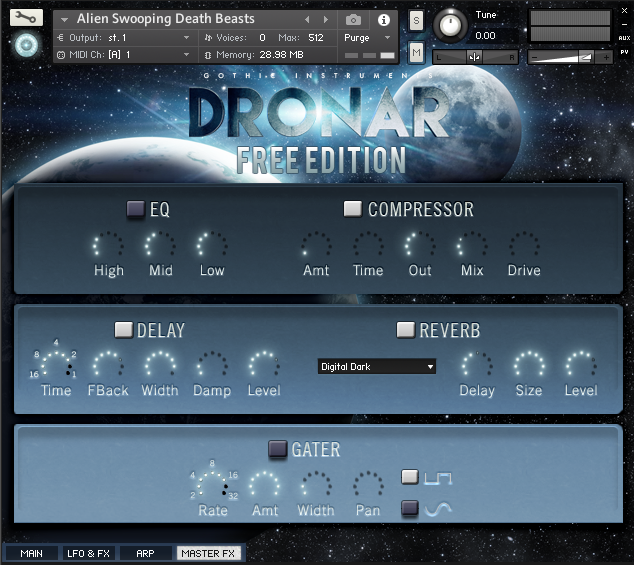Click the Compressor Amt knob

tap(316, 245)
